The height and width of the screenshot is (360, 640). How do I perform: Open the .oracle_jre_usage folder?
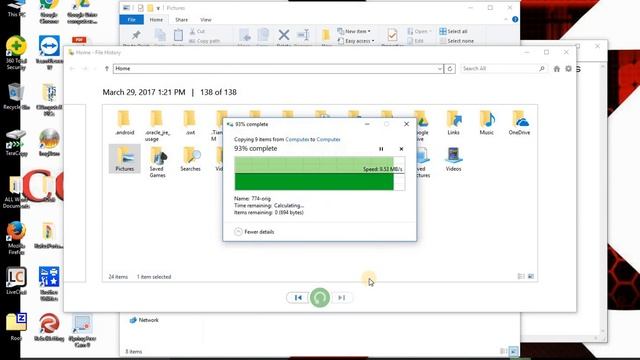(157, 126)
